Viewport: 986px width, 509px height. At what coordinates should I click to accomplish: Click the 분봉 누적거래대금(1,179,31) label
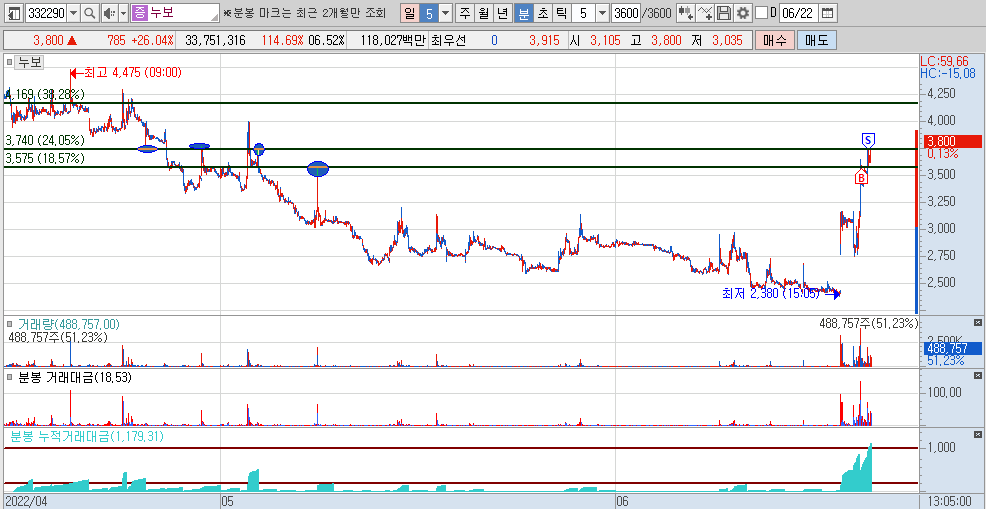(x=87, y=436)
